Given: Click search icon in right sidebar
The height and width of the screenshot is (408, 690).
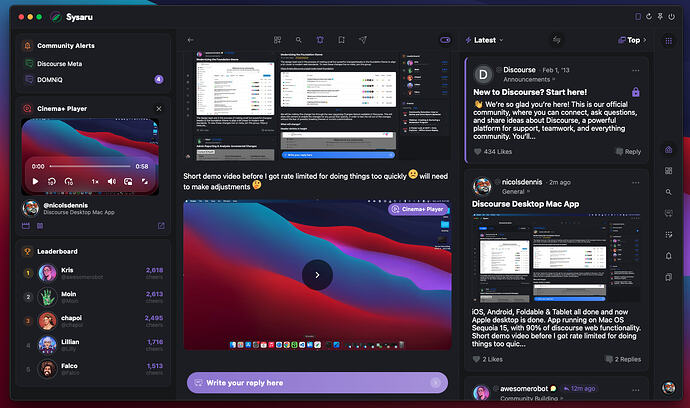Looking at the screenshot, I should coord(668,192).
